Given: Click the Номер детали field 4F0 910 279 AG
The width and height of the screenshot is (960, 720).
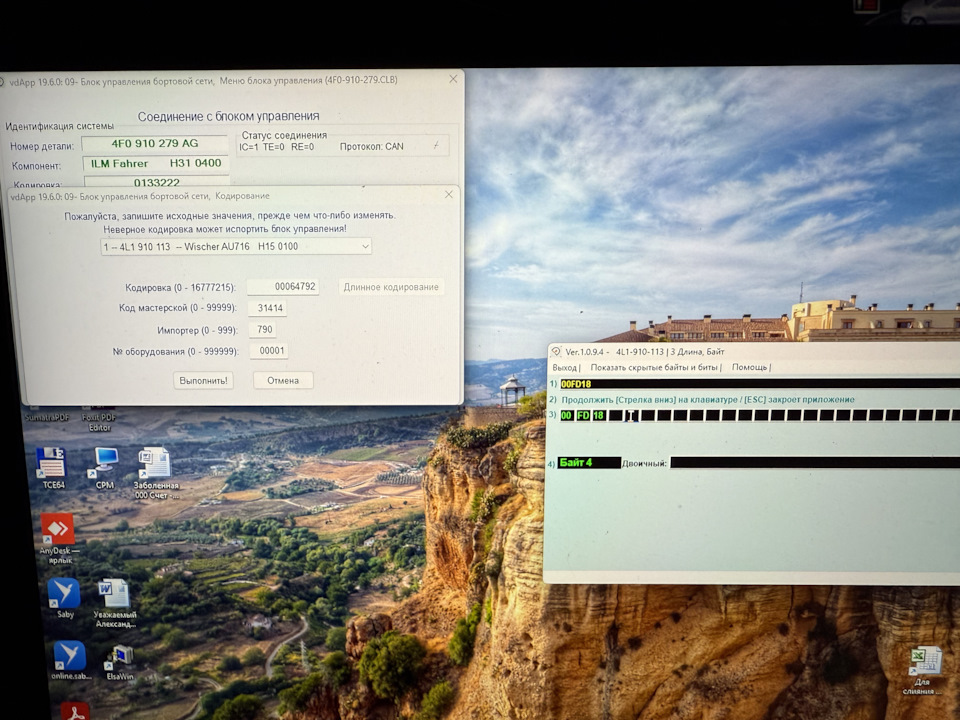Looking at the screenshot, I should click(x=155, y=144).
